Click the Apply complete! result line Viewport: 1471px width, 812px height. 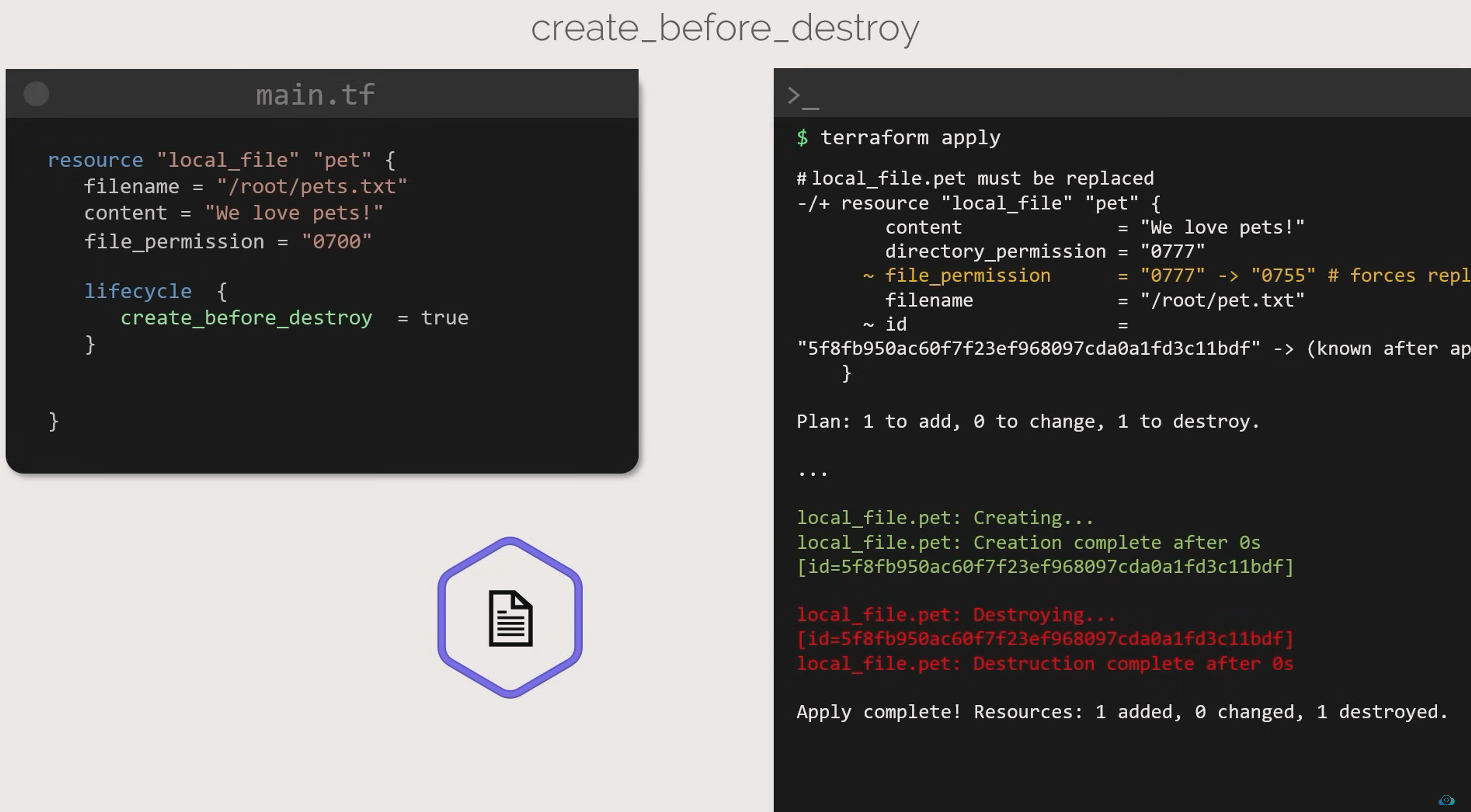(1122, 712)
